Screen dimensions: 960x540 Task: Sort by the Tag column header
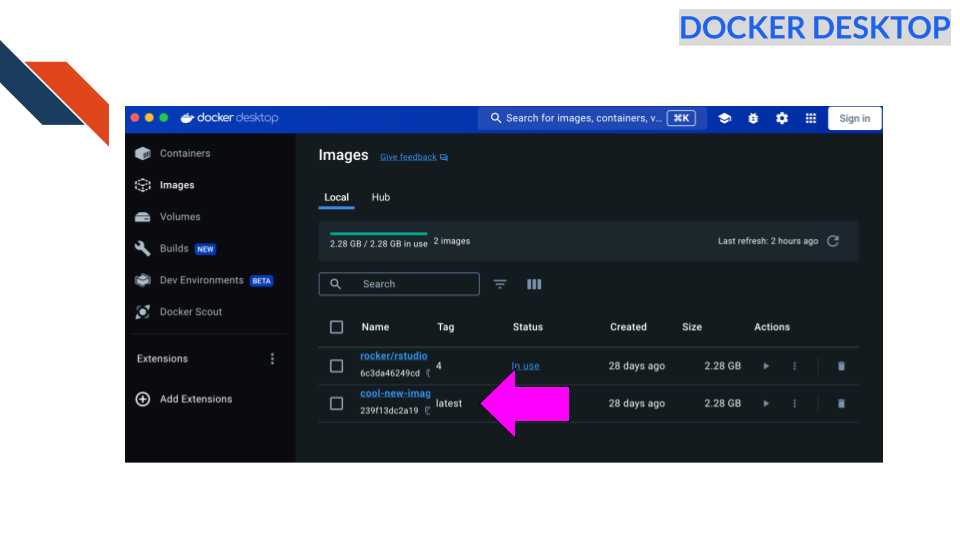pos(446,327)
